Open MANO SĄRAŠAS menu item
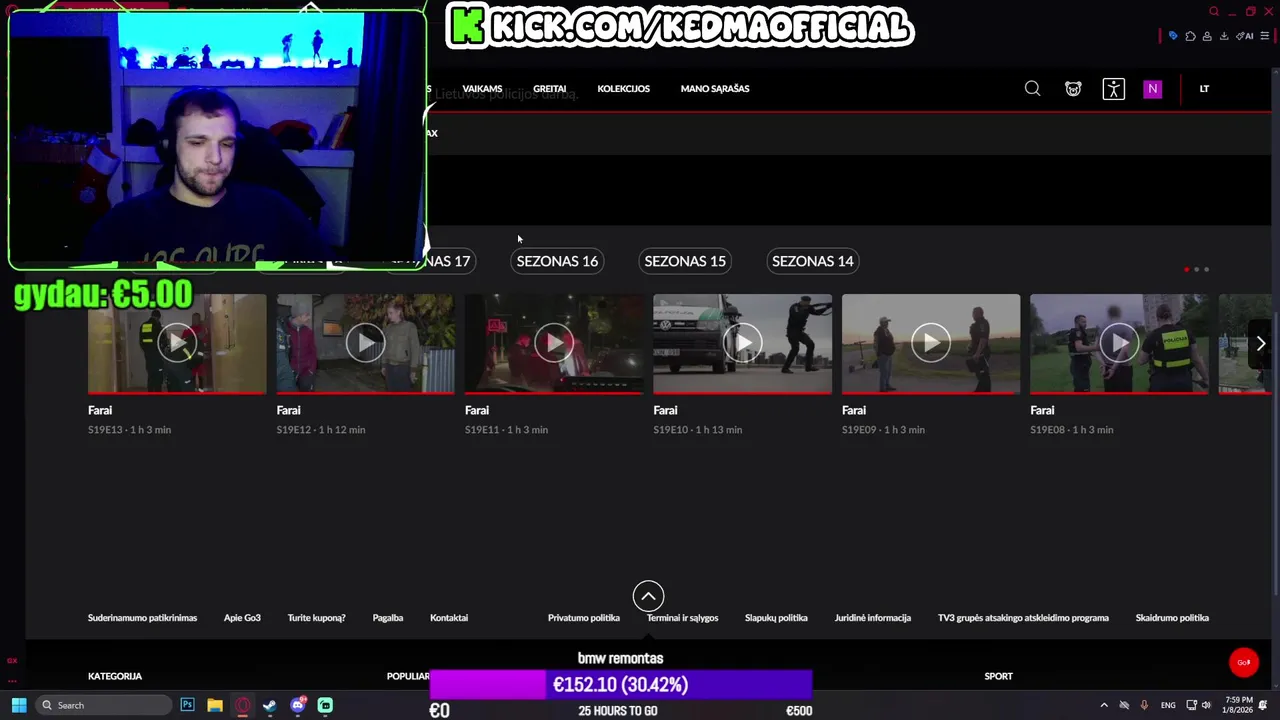This screenshot has width=1280, height=720. coord(715,89)
